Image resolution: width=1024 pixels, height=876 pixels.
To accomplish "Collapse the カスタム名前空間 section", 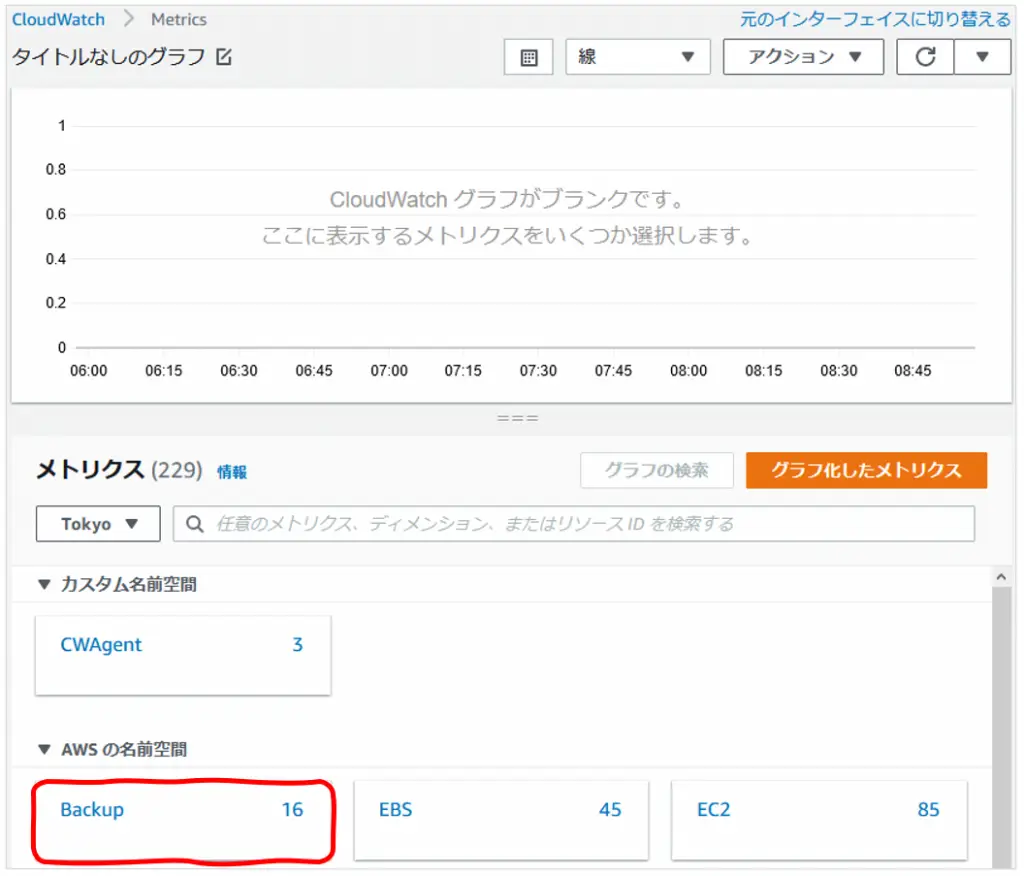I will point(44,584).
